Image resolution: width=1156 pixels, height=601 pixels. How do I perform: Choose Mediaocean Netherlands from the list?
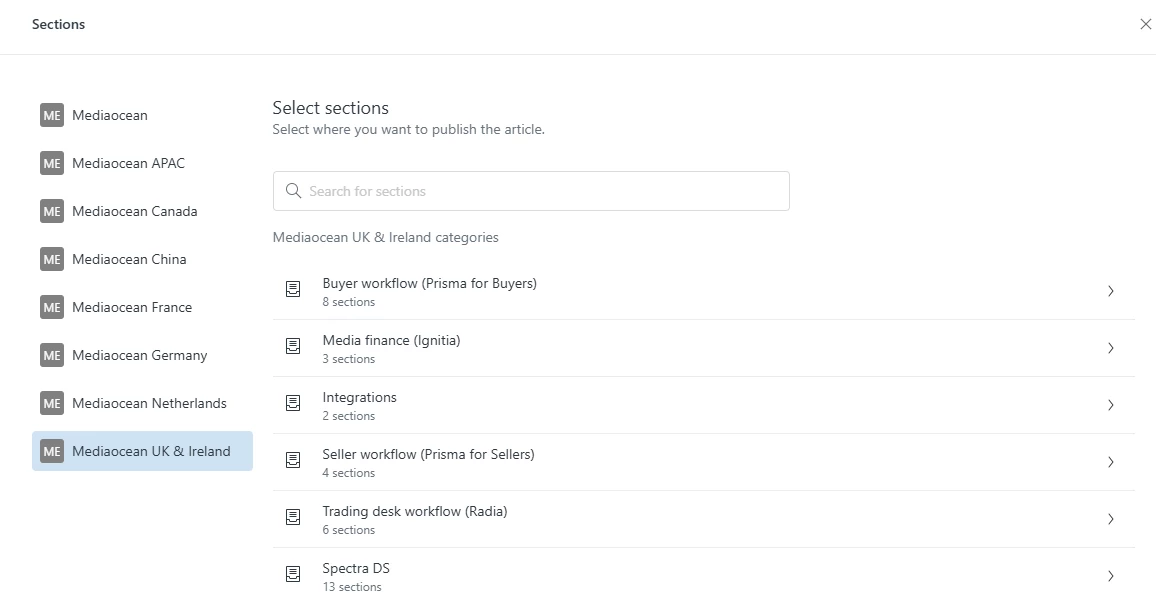click(x=149, y=403)
